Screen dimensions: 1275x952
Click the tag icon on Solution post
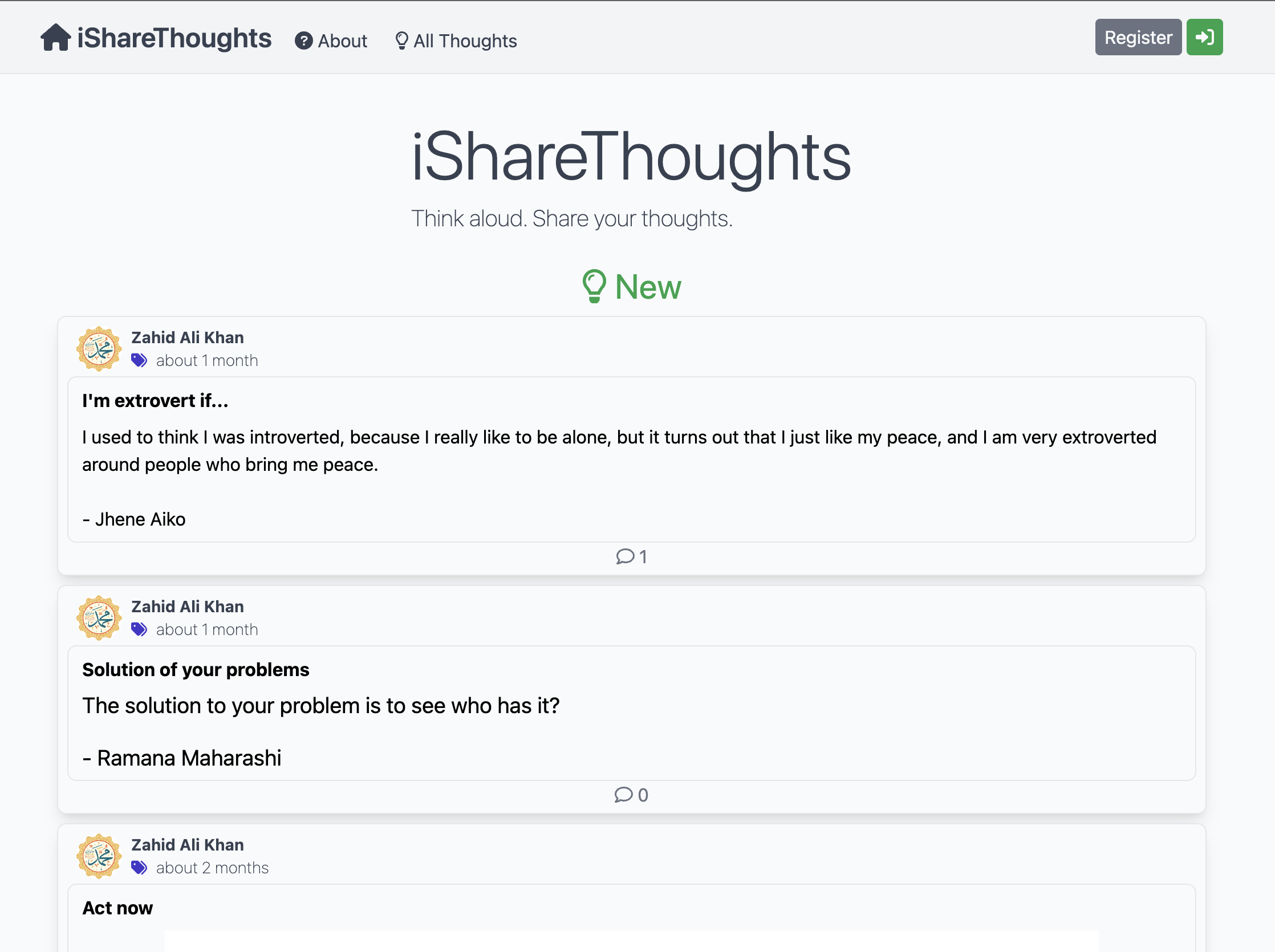click(x=139, y=629)
